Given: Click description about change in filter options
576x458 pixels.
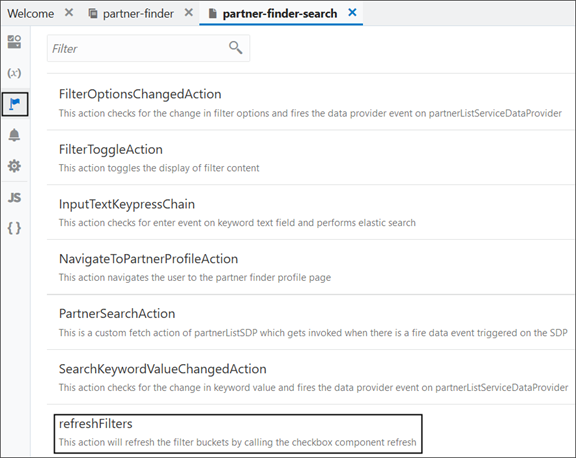Looking at the screenshot, I should (x=310, y=113).
